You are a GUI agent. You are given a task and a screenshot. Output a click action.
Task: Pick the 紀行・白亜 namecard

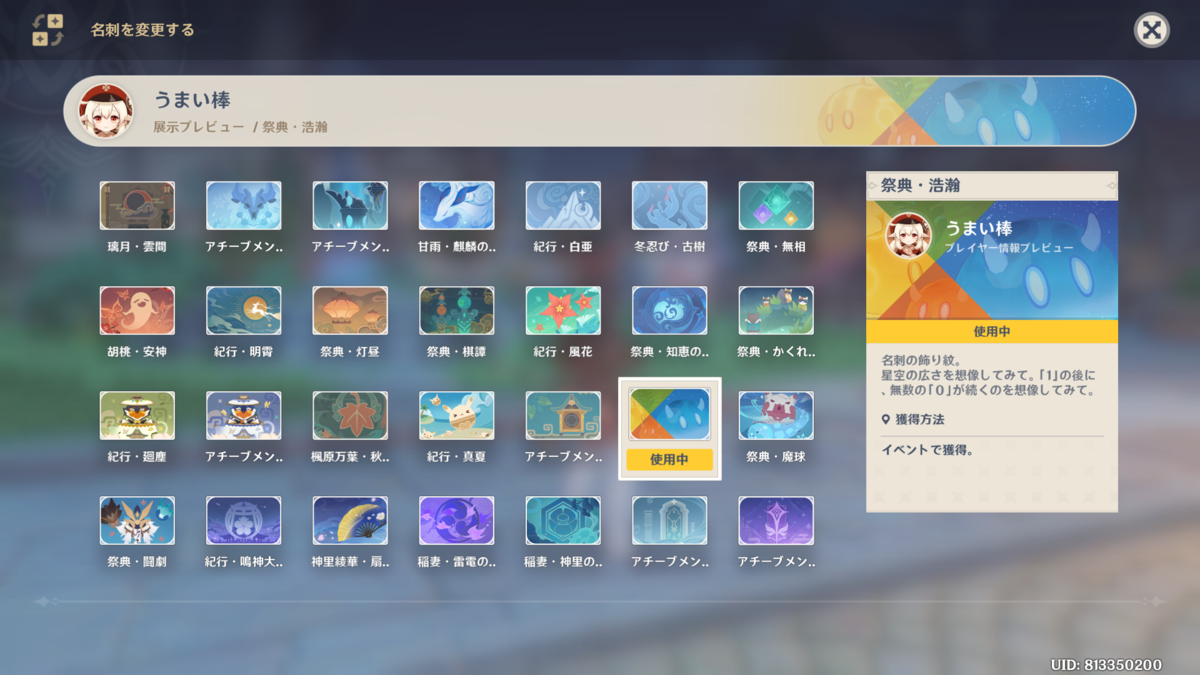pyautogui.click(x=563, y=206)
